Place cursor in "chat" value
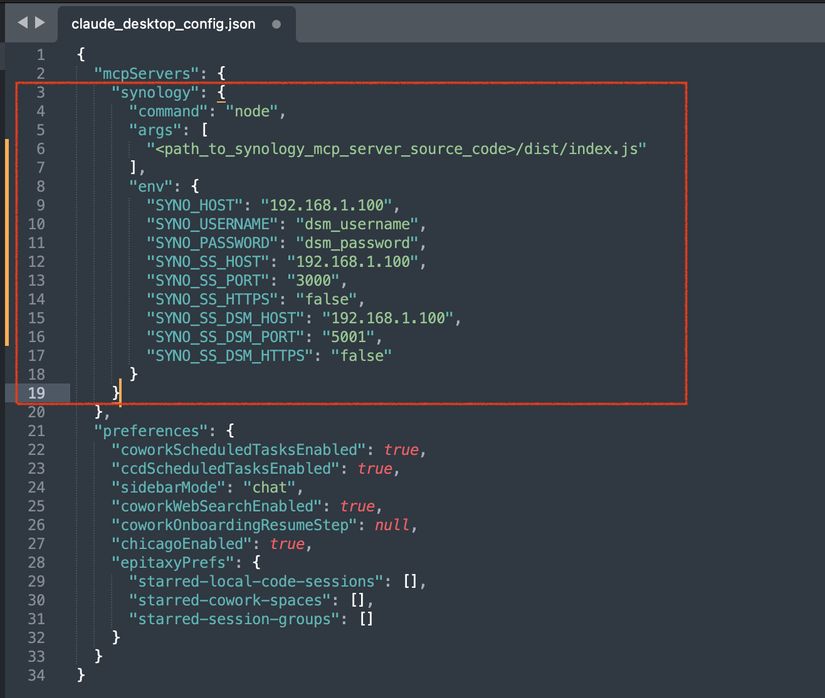Image resolution: width=825 pixels, height=698 pixels. [x=269, y=487]
